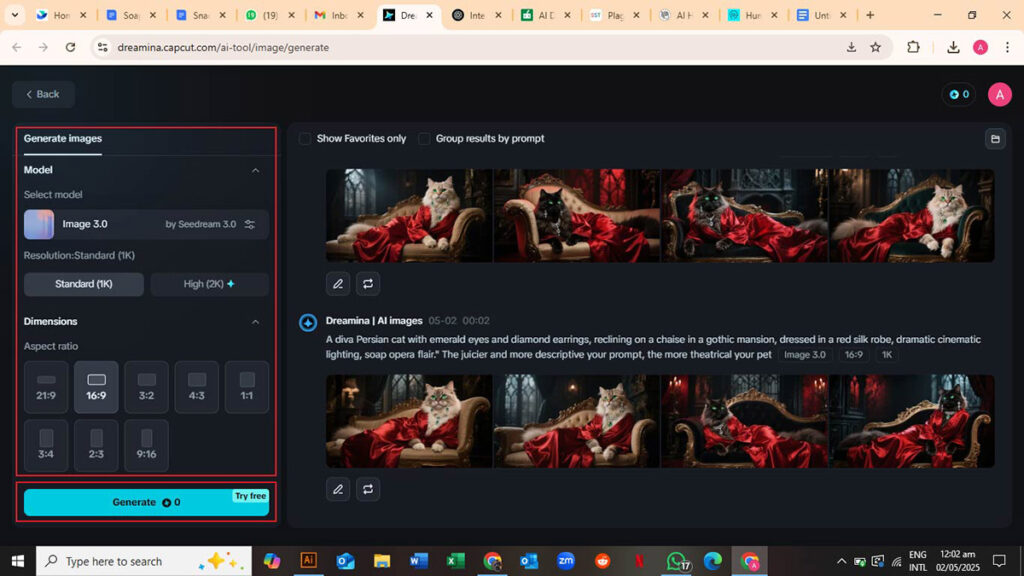Open the pink profile avatar in Dreamina
Viewport: 1024px width, 576px height.
pos(999,95)
